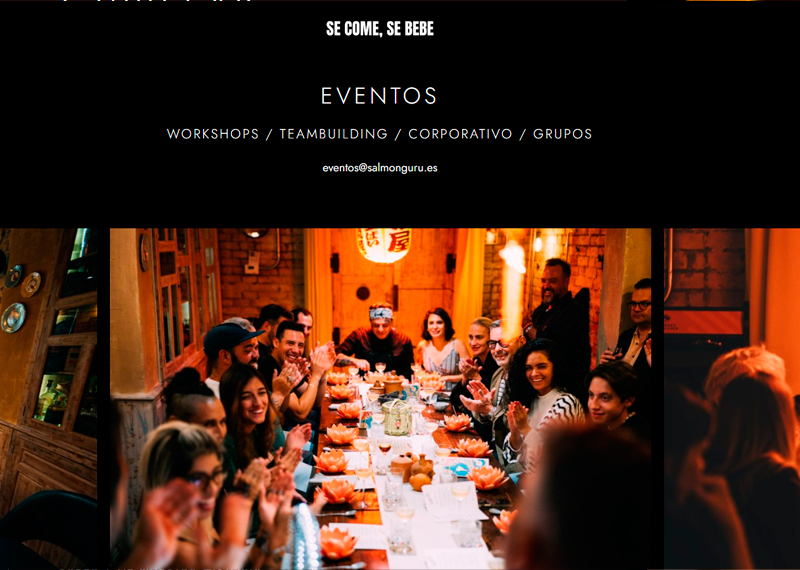This screenshot has height=570, width=800.
Task: Open the left gallery photo with wooden cabinet
Action: coord(48,399)
